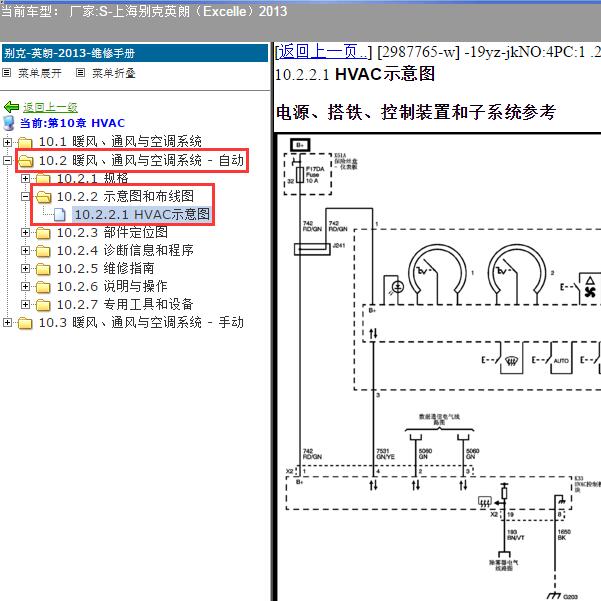Viewport: 601px width, 601px height.
Task: Click folder icon of 10.2.2 示意图和布线图
Action: (x=43, y=197)
